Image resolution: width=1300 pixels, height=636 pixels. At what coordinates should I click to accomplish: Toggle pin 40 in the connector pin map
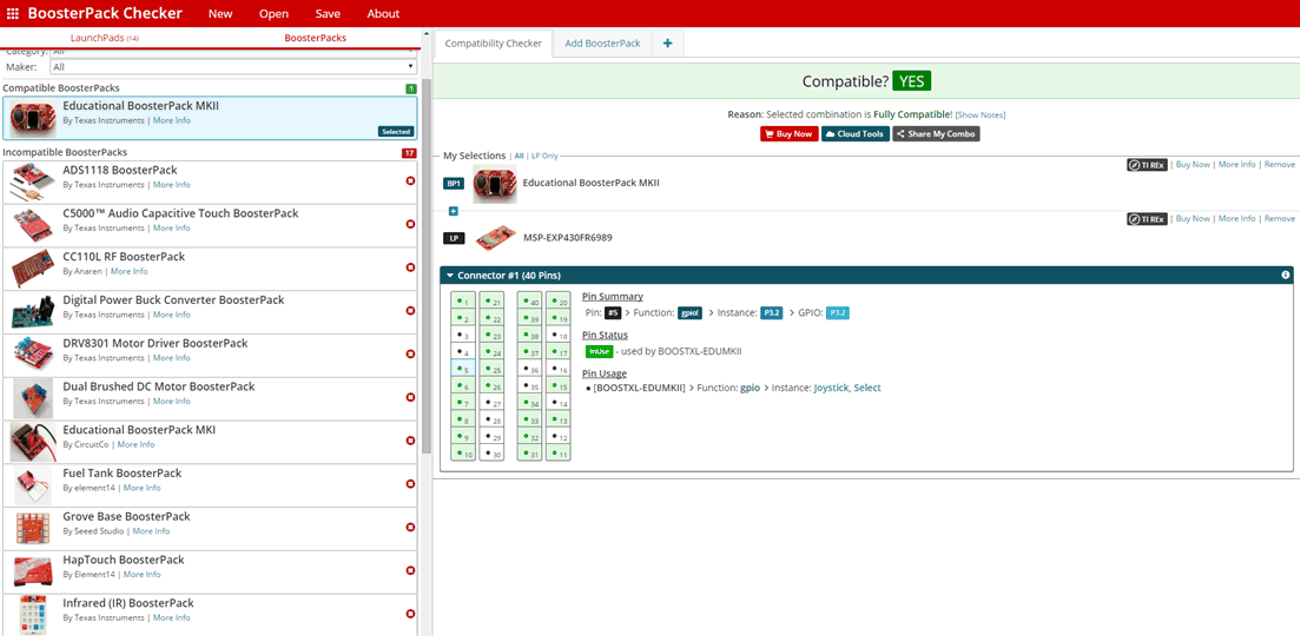tap(528, 300)
